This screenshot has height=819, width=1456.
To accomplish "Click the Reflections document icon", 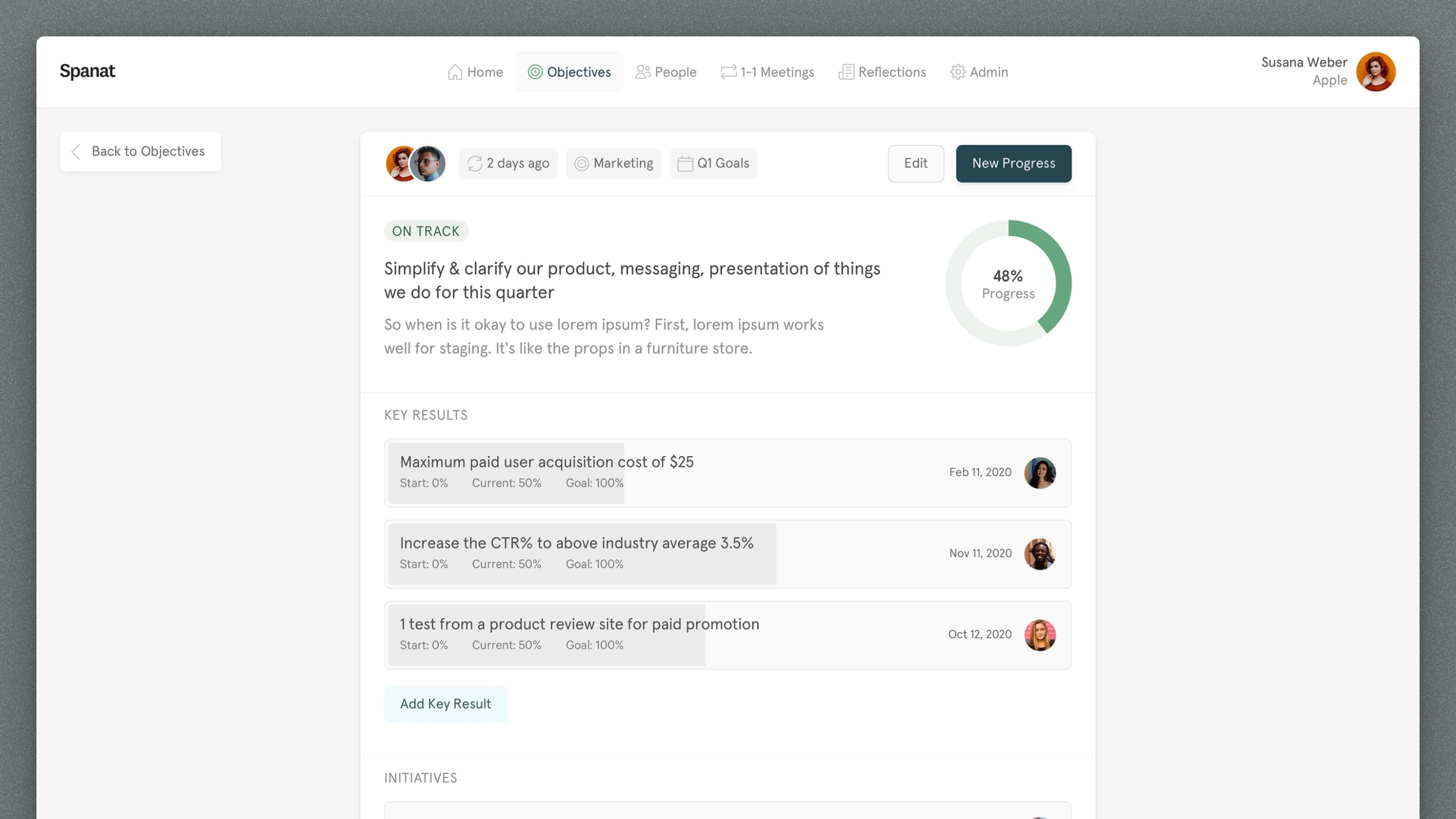I will [845, 72].
